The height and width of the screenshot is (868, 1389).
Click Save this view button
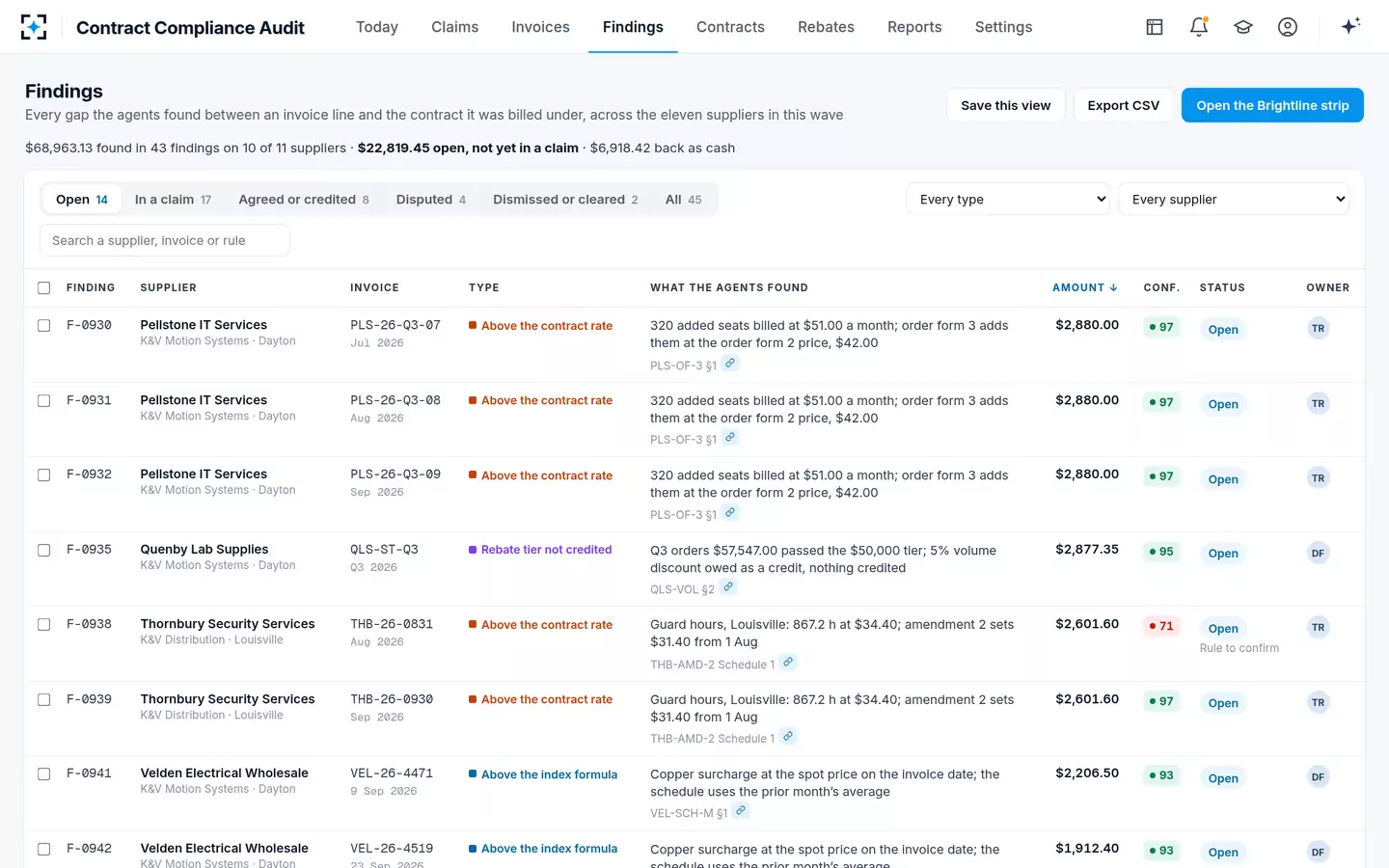[x=1006, y=105]
